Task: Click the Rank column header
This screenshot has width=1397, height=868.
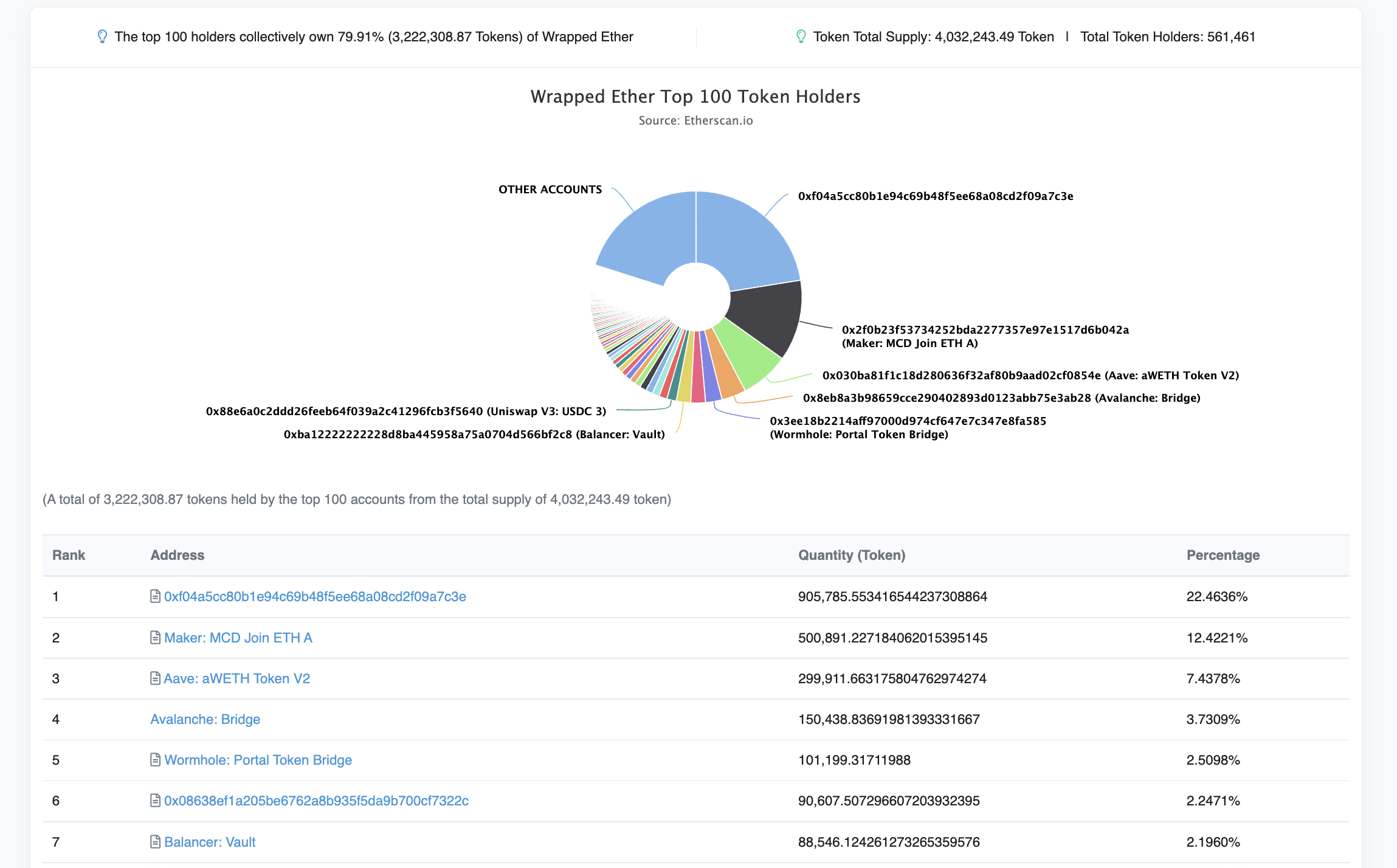Action: pyautogui.click(x=69, y=555)
